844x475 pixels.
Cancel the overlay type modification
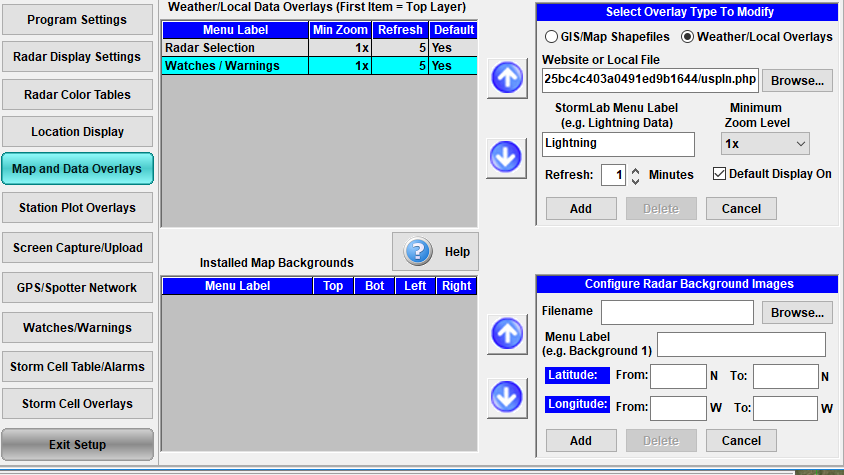741,209
